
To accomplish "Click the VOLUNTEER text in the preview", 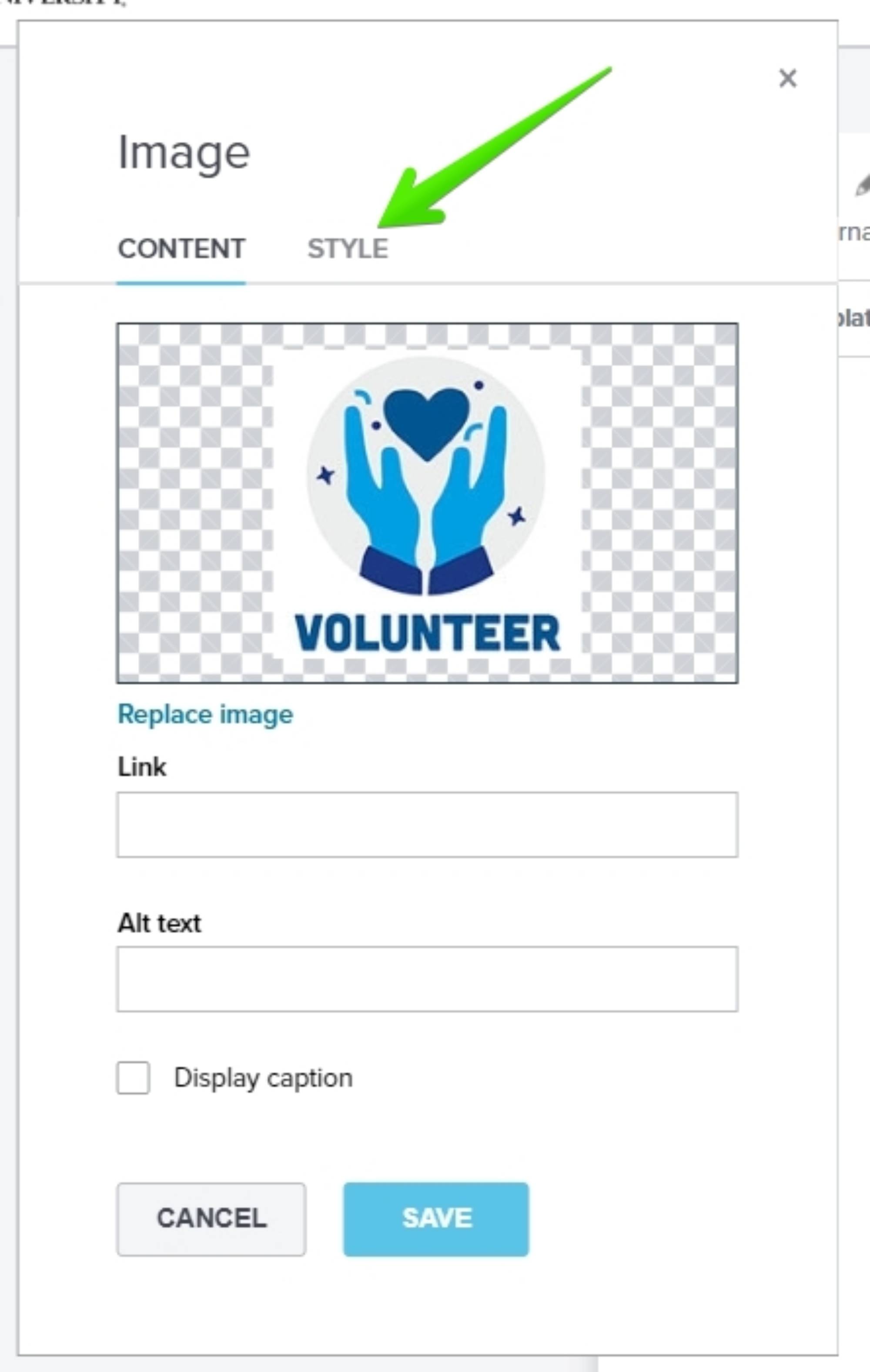I will coord(427,633).
